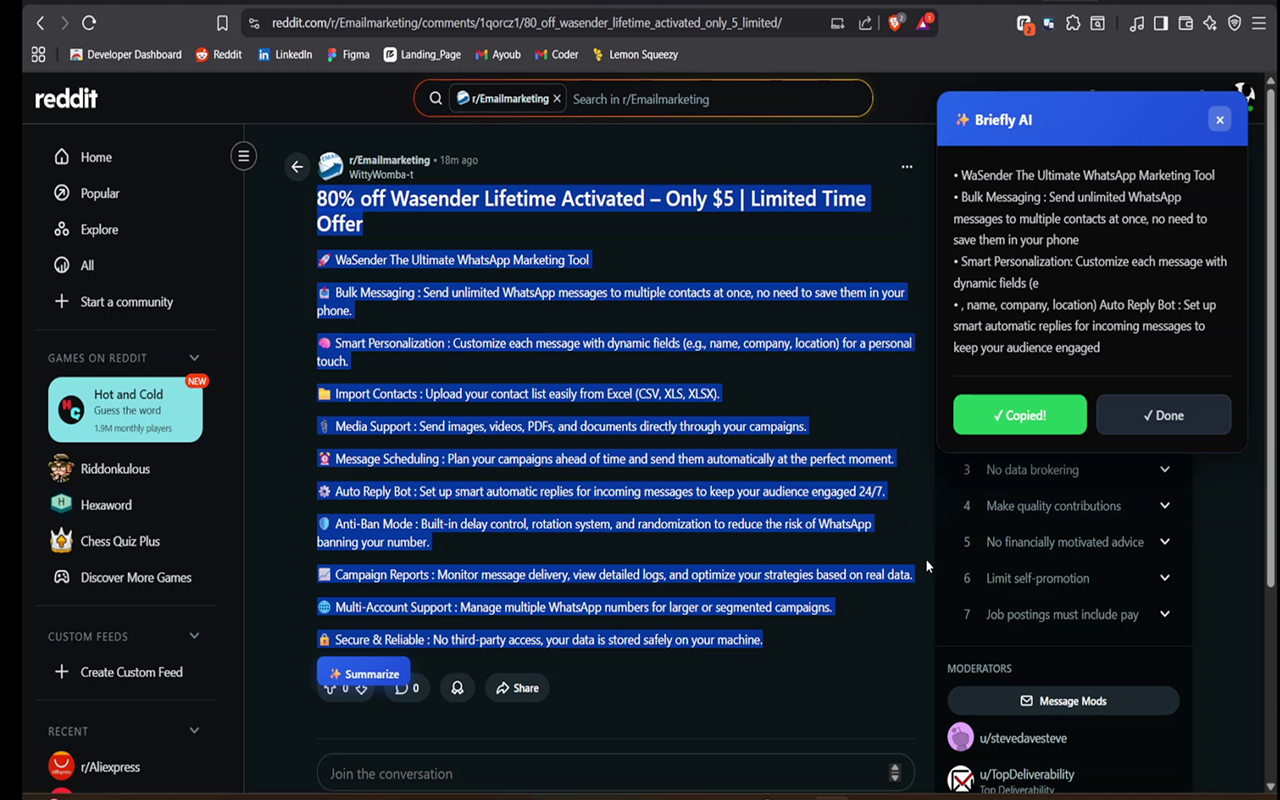Click the back arrow beside post header
1280x800 pixels.
[297, 167]
